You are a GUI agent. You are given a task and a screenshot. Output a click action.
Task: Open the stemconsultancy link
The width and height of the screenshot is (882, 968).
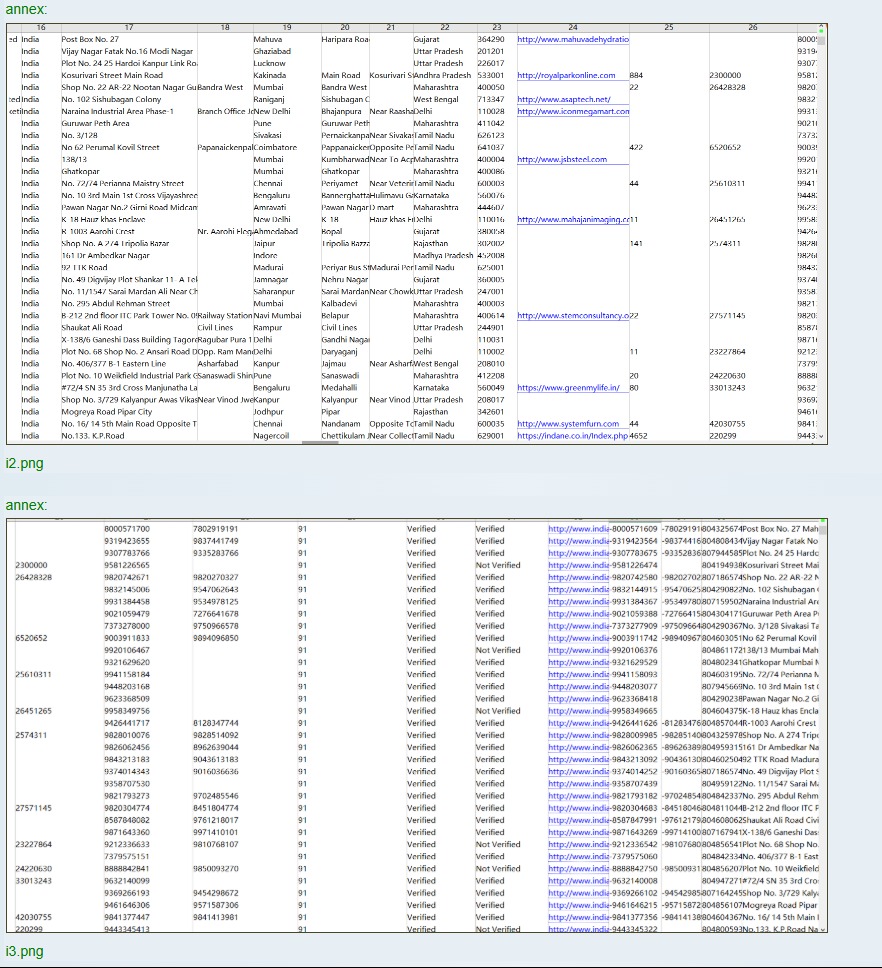tap(572, 315)
